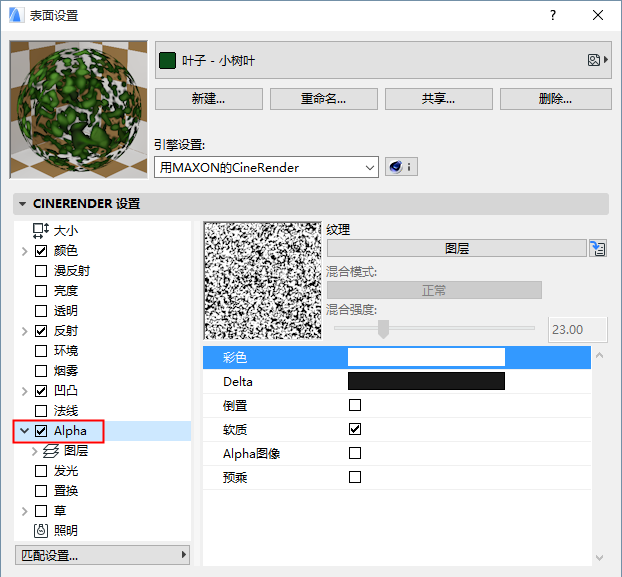This screenshot has height=577, width=622.
Task: Enable the 发光 channel checkbox
Action: (41, 471)
